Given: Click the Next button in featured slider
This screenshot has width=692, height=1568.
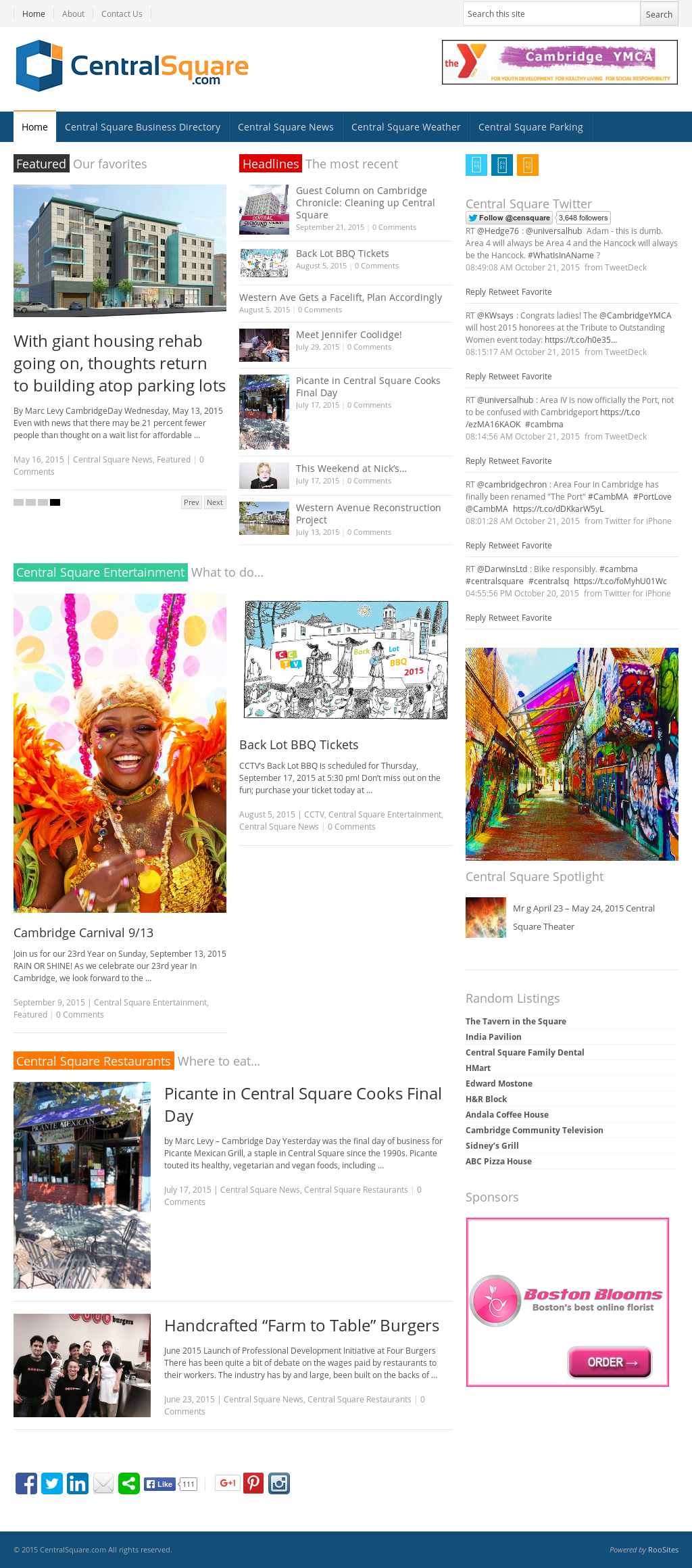Looking at the screenshot, I should click(215, 502).
